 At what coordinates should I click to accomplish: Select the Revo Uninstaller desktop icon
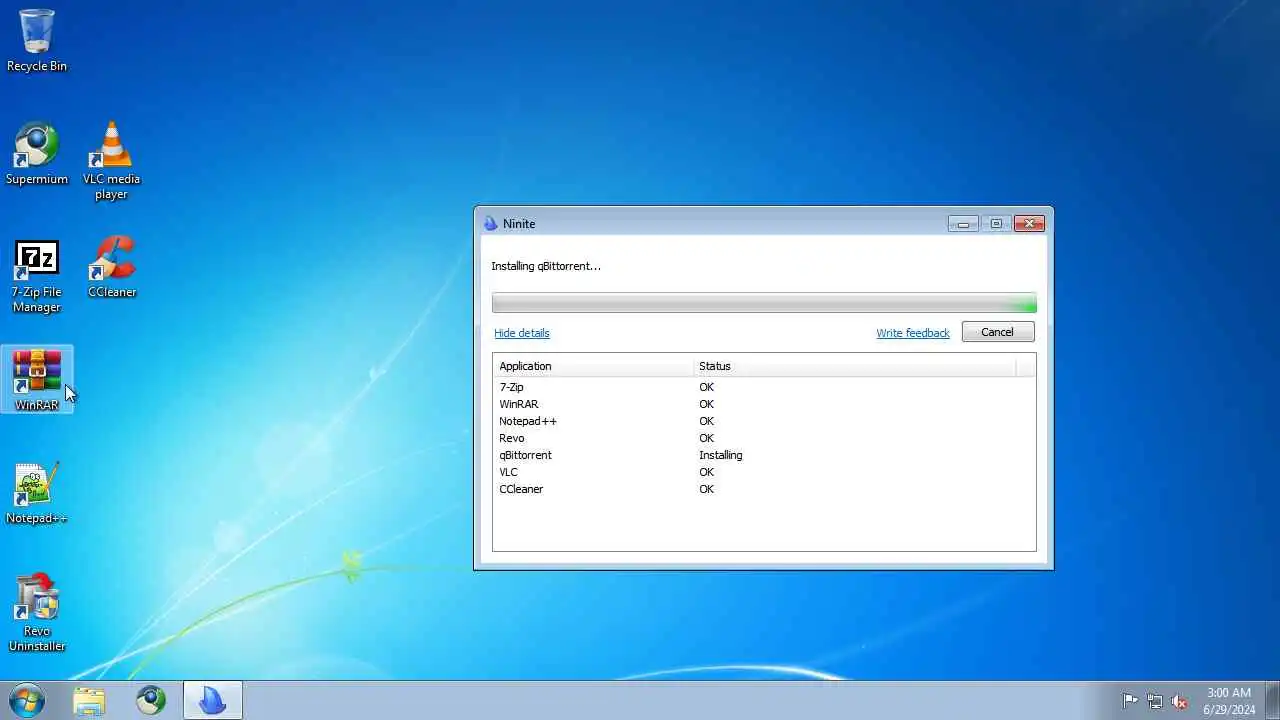37,612
